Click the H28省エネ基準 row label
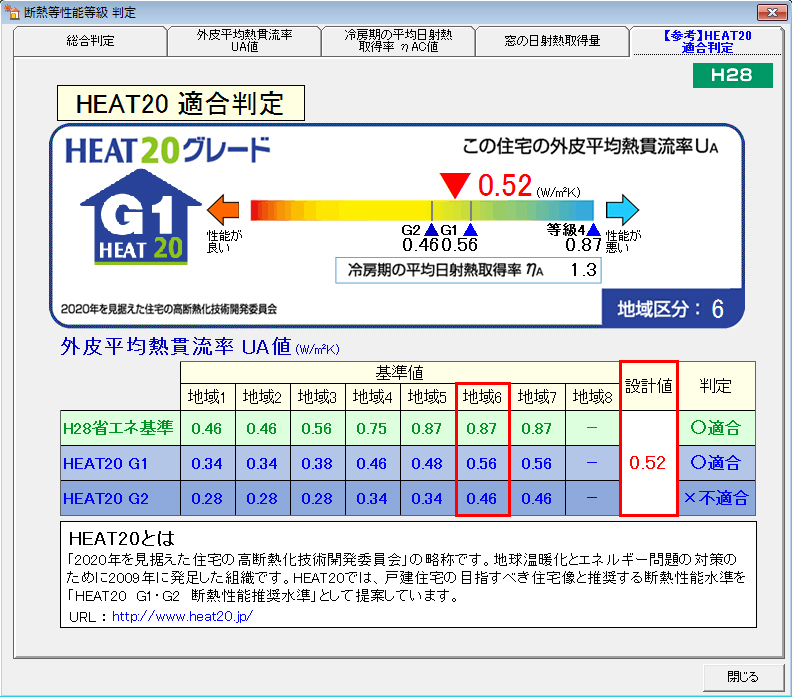792x697 pixels. (120, 428)
